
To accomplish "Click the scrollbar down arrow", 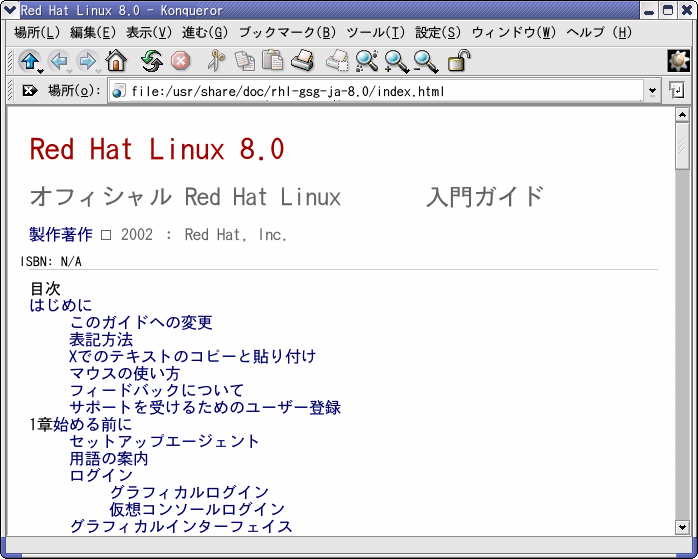I will coord(682,527).
